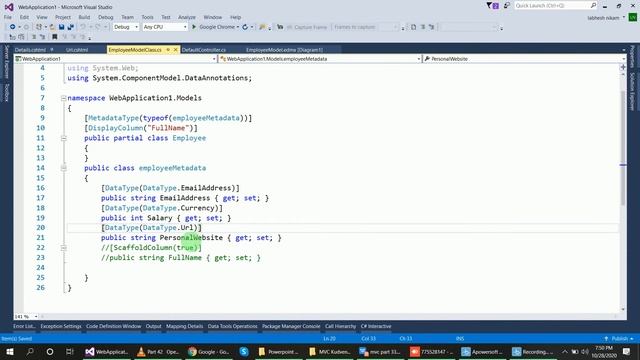Switch to the DefaultController.cs tab
This screenshot has width=640, height=360.
pos(204,50)
